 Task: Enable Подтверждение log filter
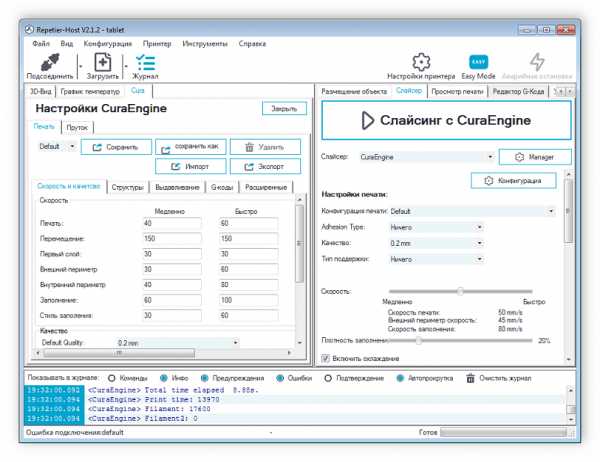pyautogui.click(x=328, y=378)
